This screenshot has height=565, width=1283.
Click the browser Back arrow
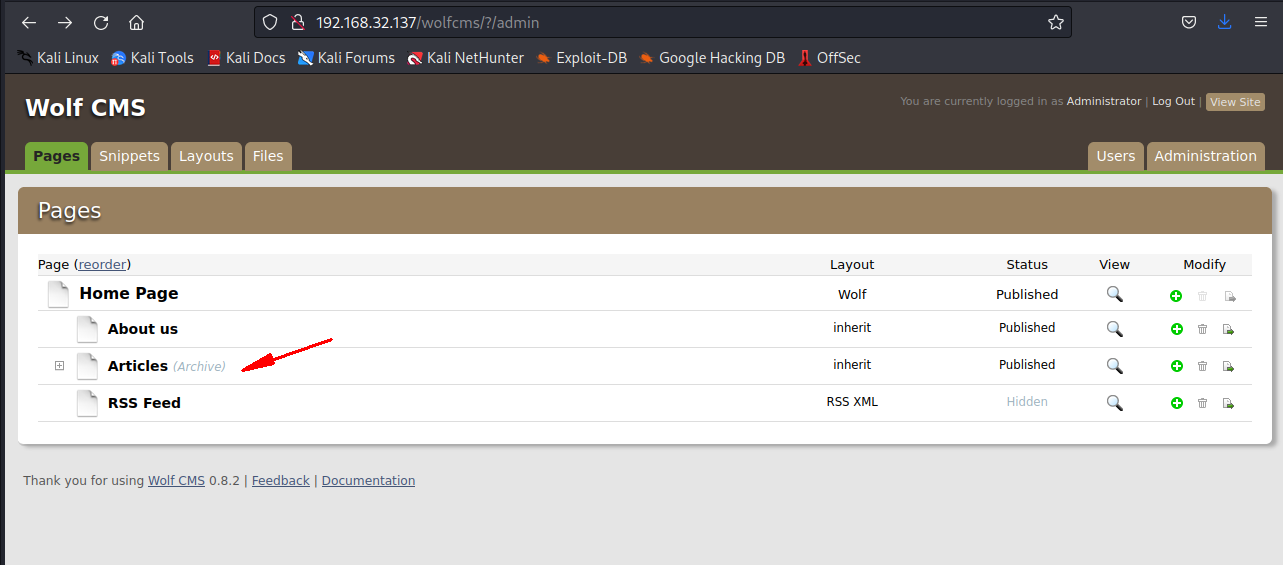coord(29,22)
